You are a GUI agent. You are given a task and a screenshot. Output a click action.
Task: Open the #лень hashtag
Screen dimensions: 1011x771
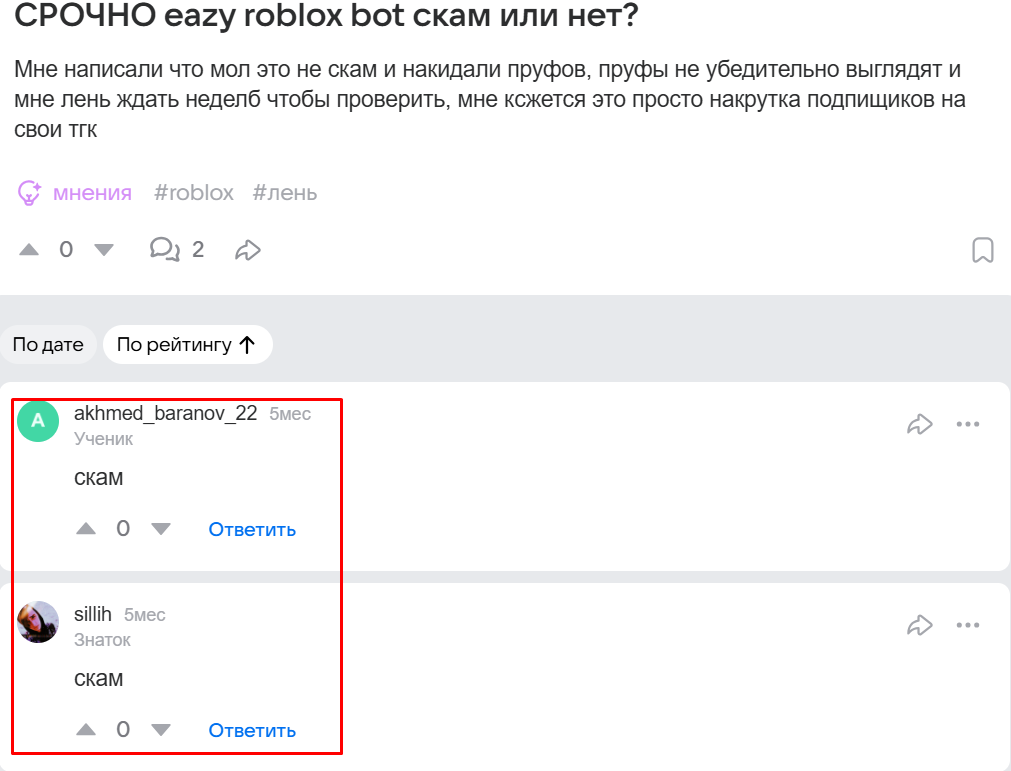tap(285, 193)
